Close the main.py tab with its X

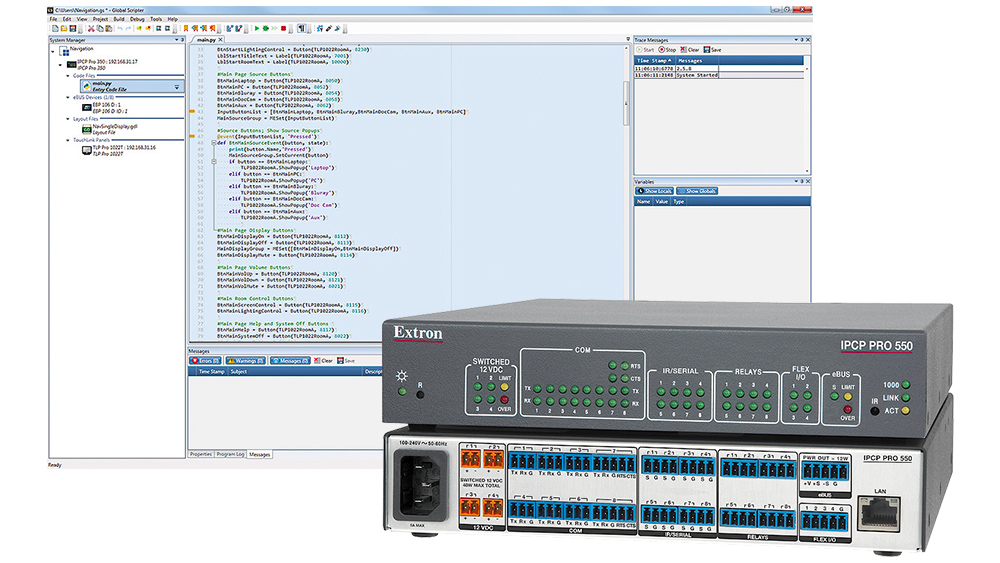[x=221, y=40]
